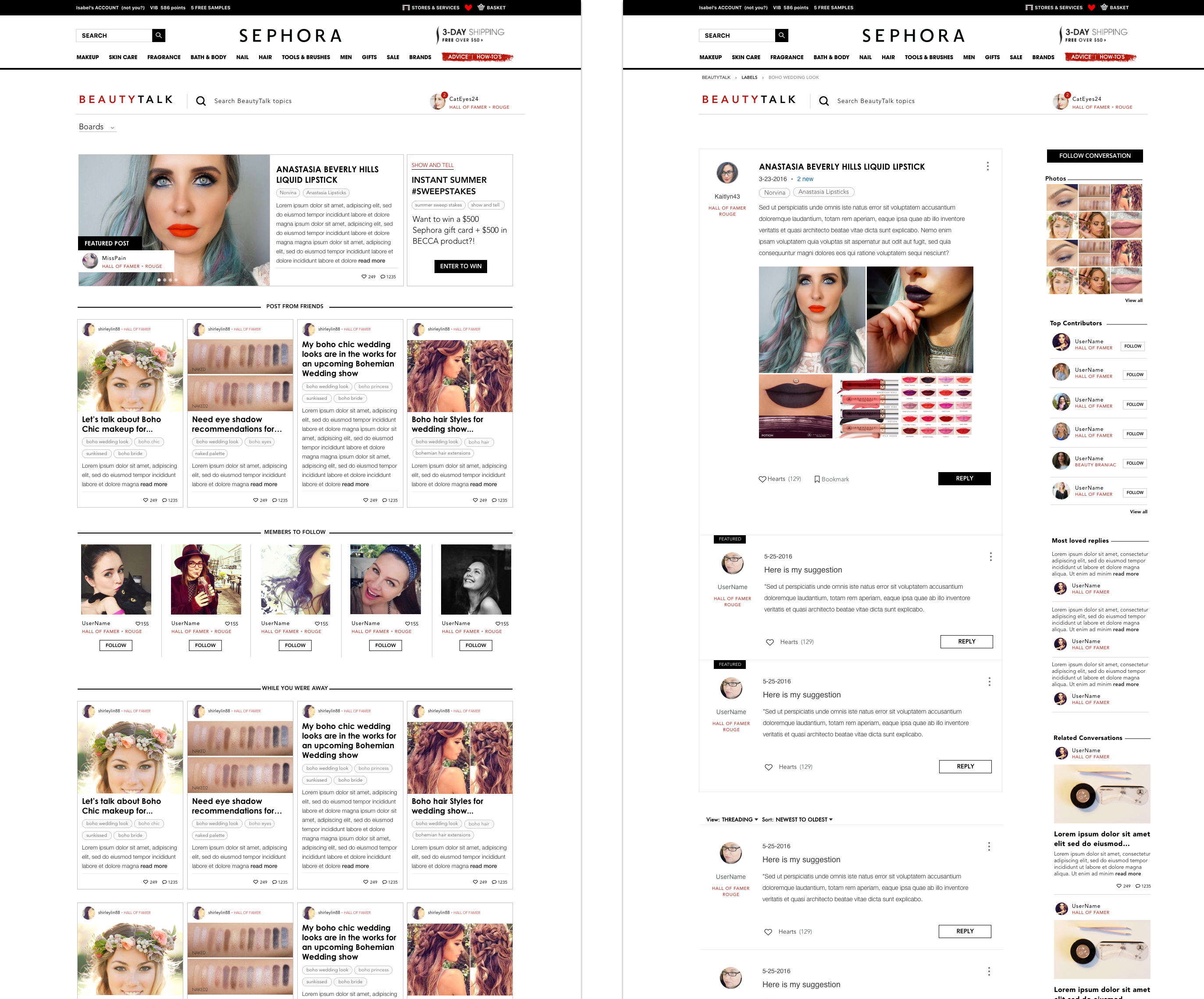
Task: Toggle FOLLOW CONVERSATION button
Action: click(x=1094, y=156)
